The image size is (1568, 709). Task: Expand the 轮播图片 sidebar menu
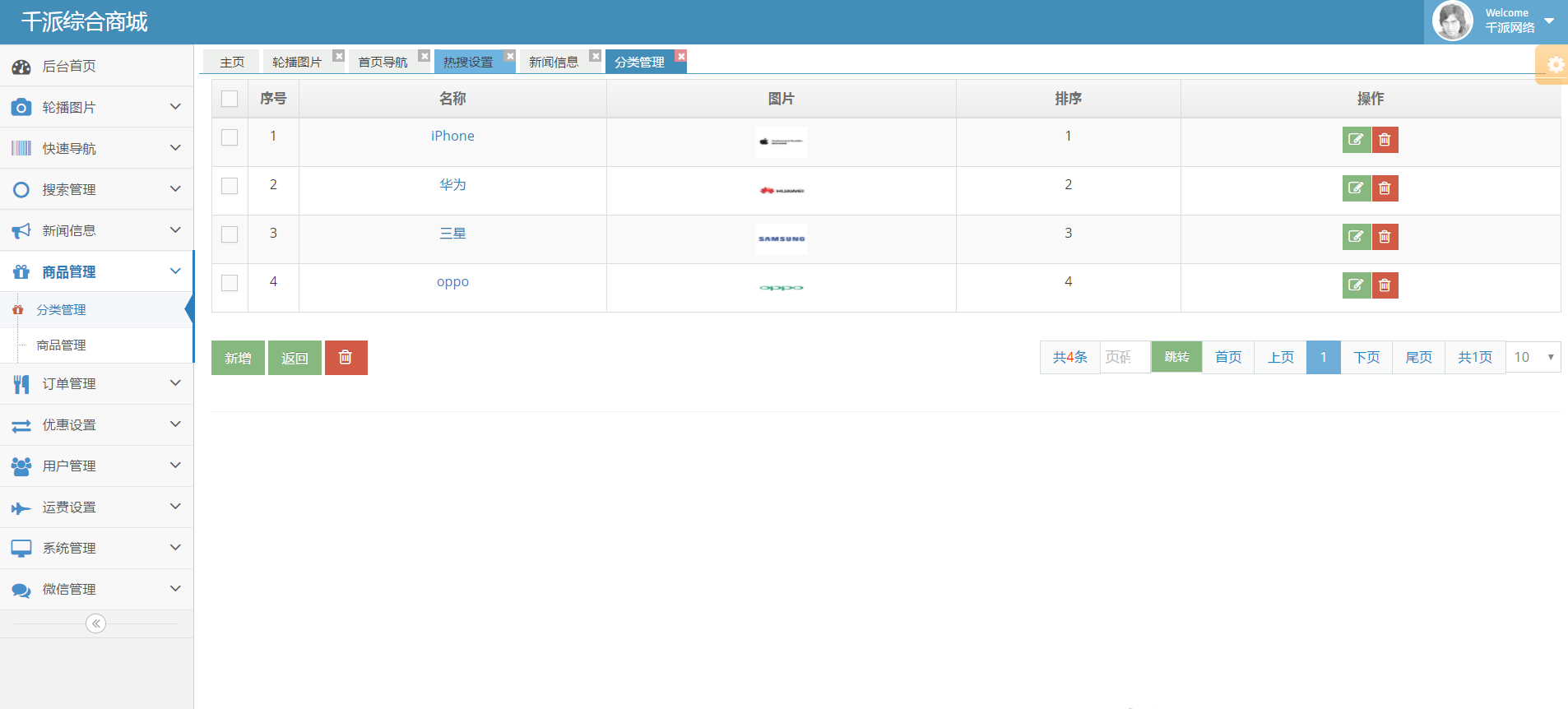click(x=97, y=107)
